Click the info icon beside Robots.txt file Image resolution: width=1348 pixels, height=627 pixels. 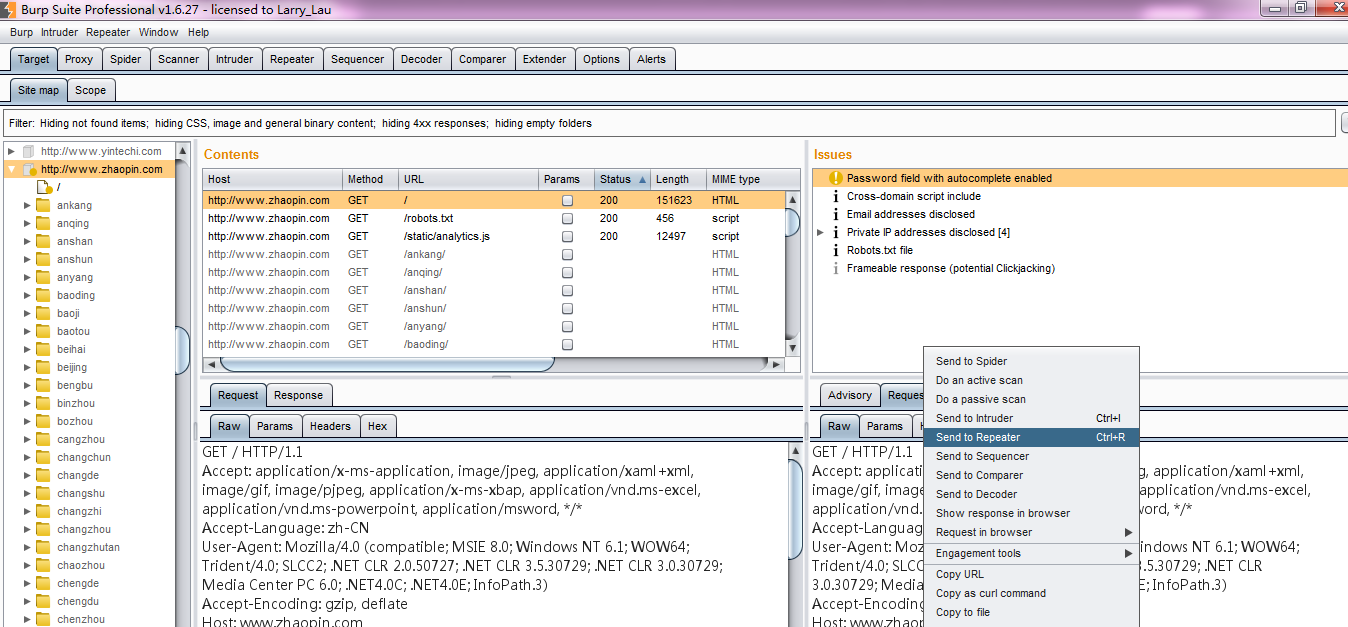click(836, 250)
